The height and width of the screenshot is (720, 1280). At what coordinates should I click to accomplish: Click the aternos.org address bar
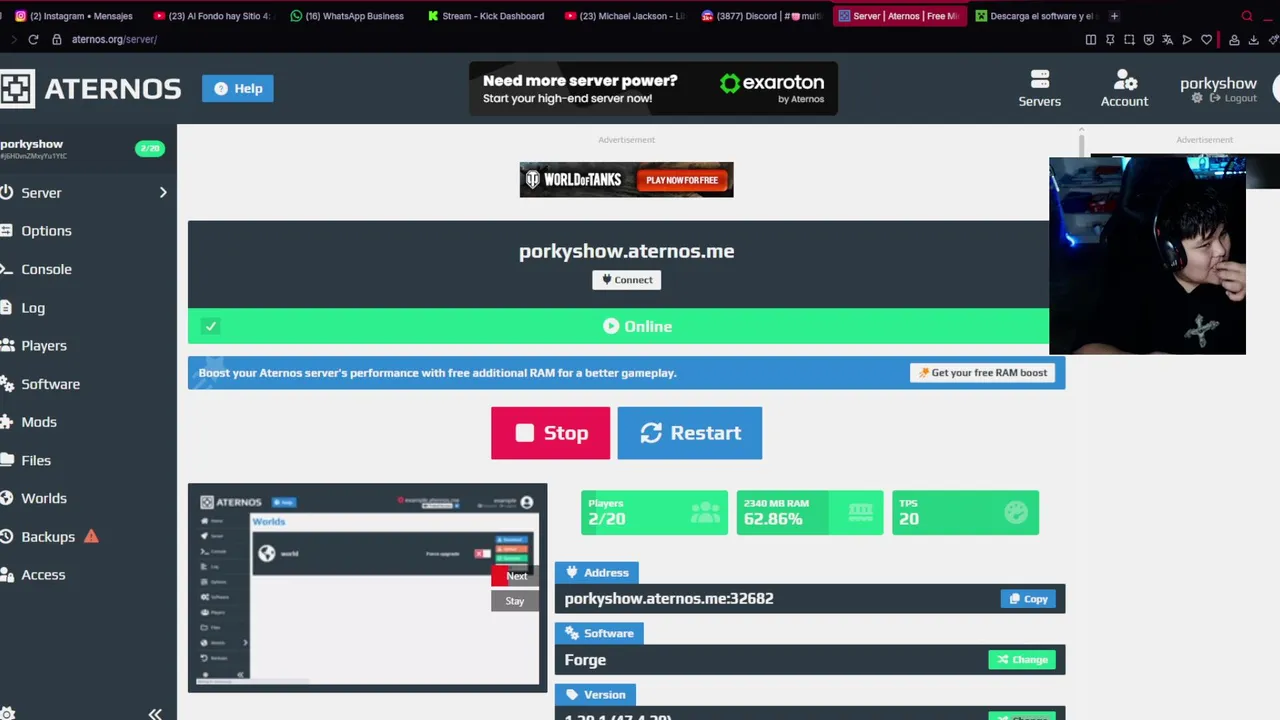(114, 39)
